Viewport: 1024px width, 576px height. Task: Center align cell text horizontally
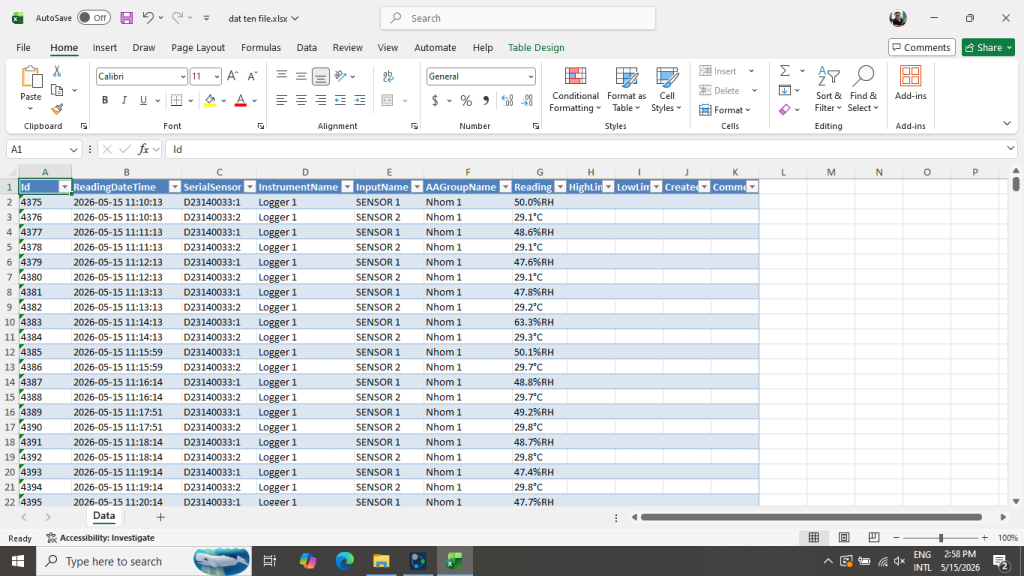tap(301, 101)
